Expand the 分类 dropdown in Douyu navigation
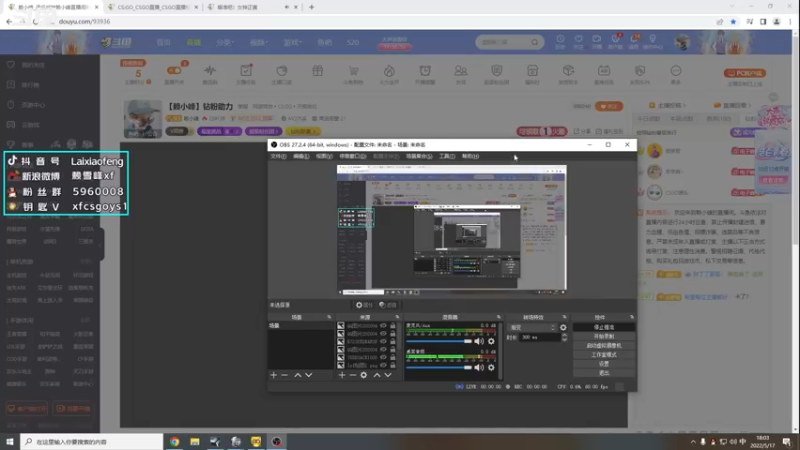 point(224,43)
